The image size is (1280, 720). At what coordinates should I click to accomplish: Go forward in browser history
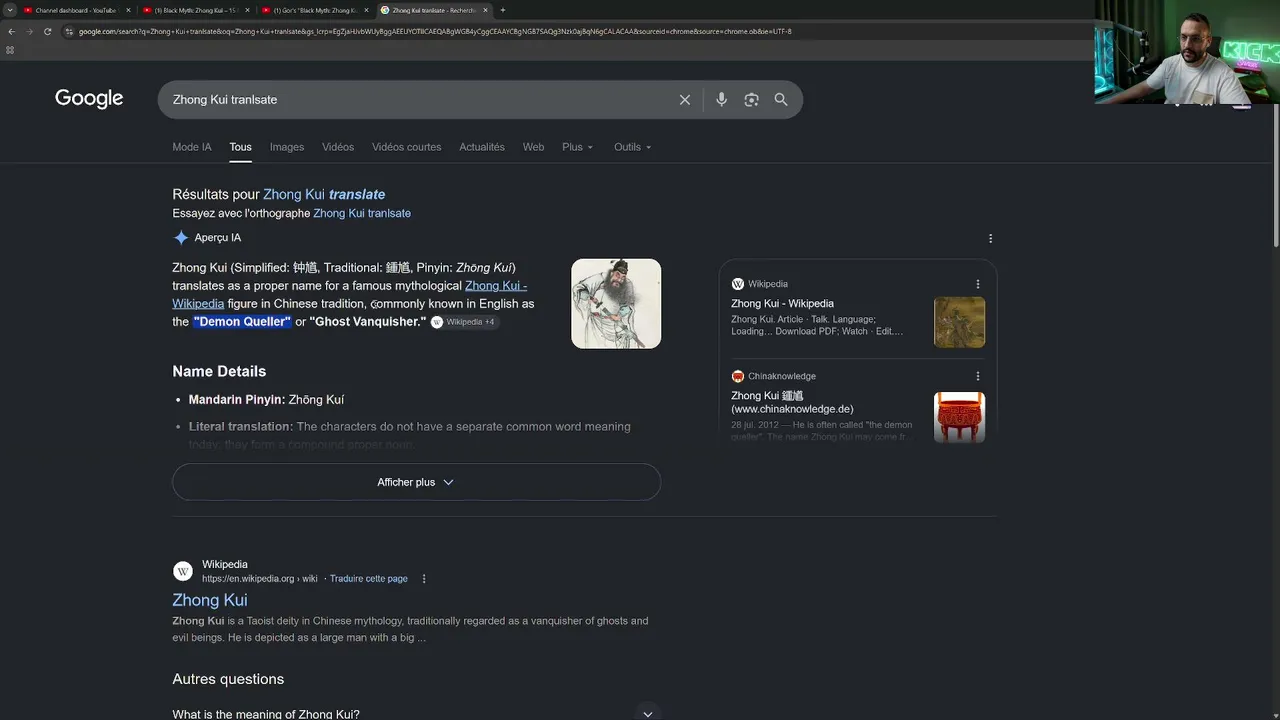[x=29, y=31]
